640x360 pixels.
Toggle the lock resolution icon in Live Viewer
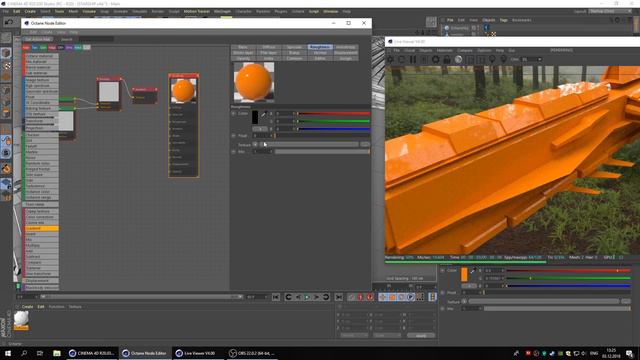pyautogui.click(x=447, y=60)
